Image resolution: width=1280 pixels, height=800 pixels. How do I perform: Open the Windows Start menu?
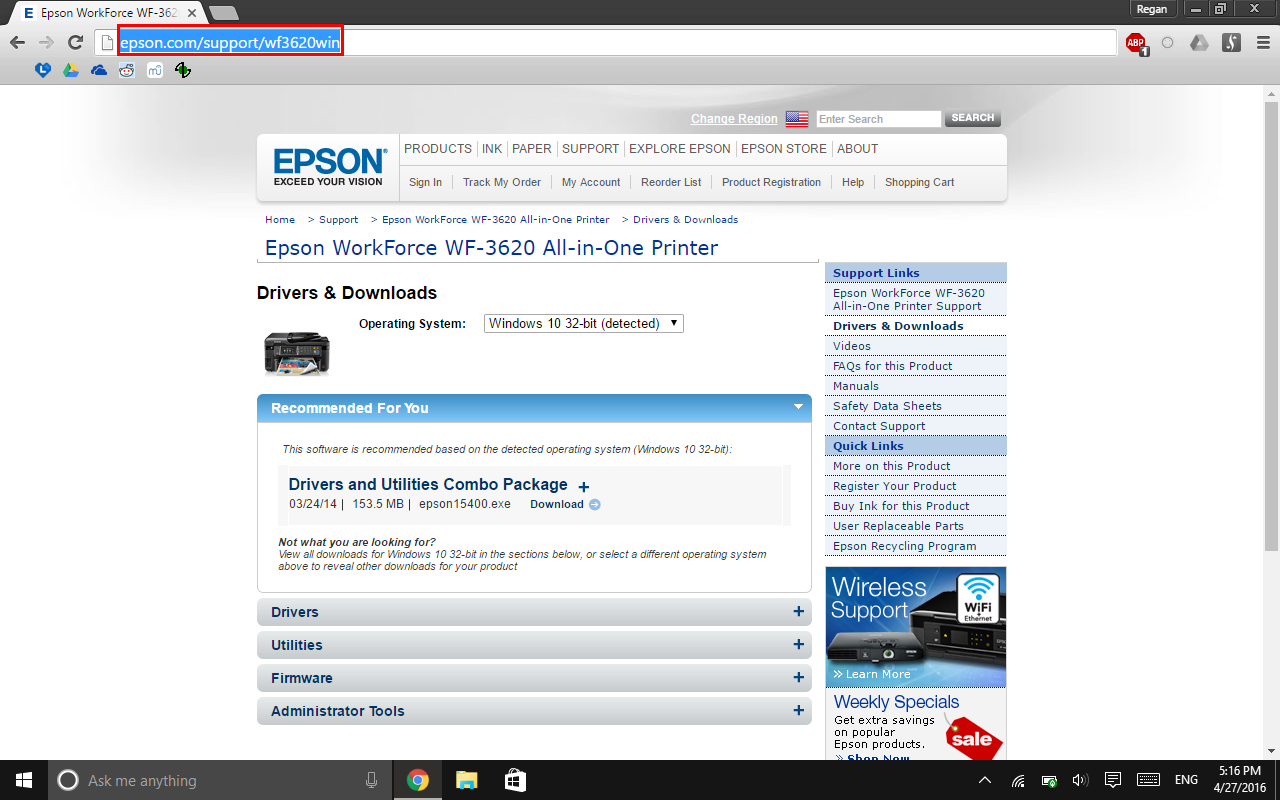23,780
